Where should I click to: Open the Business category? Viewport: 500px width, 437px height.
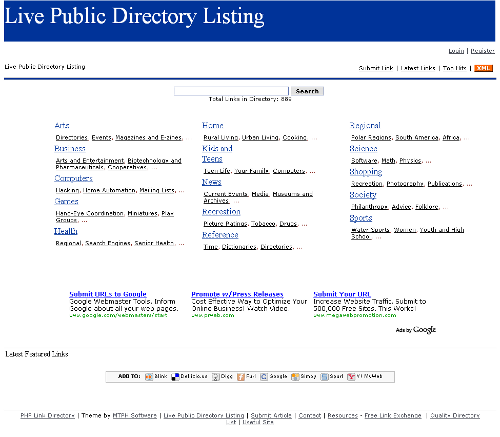point(70,148)
